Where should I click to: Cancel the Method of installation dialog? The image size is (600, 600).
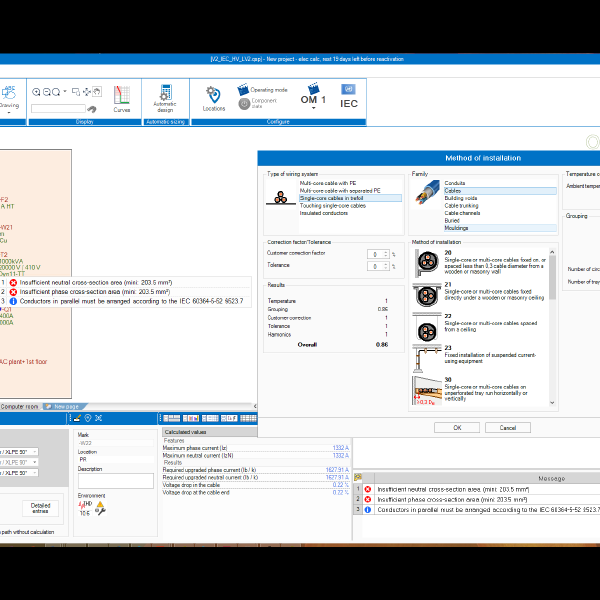click(x=508, y=427)
